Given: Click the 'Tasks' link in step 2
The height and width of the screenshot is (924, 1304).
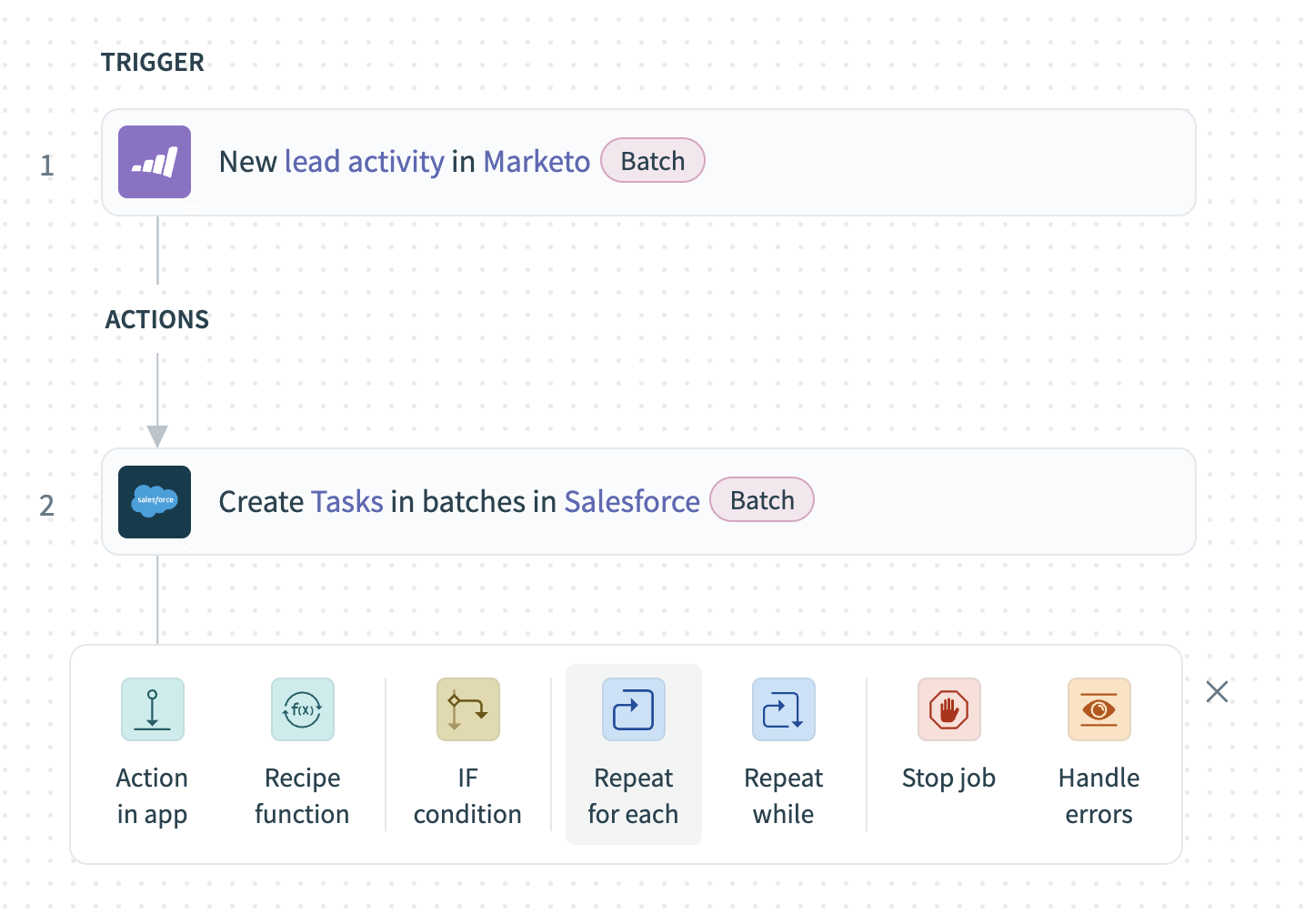Looking at the screenshot, I should 347,502.
